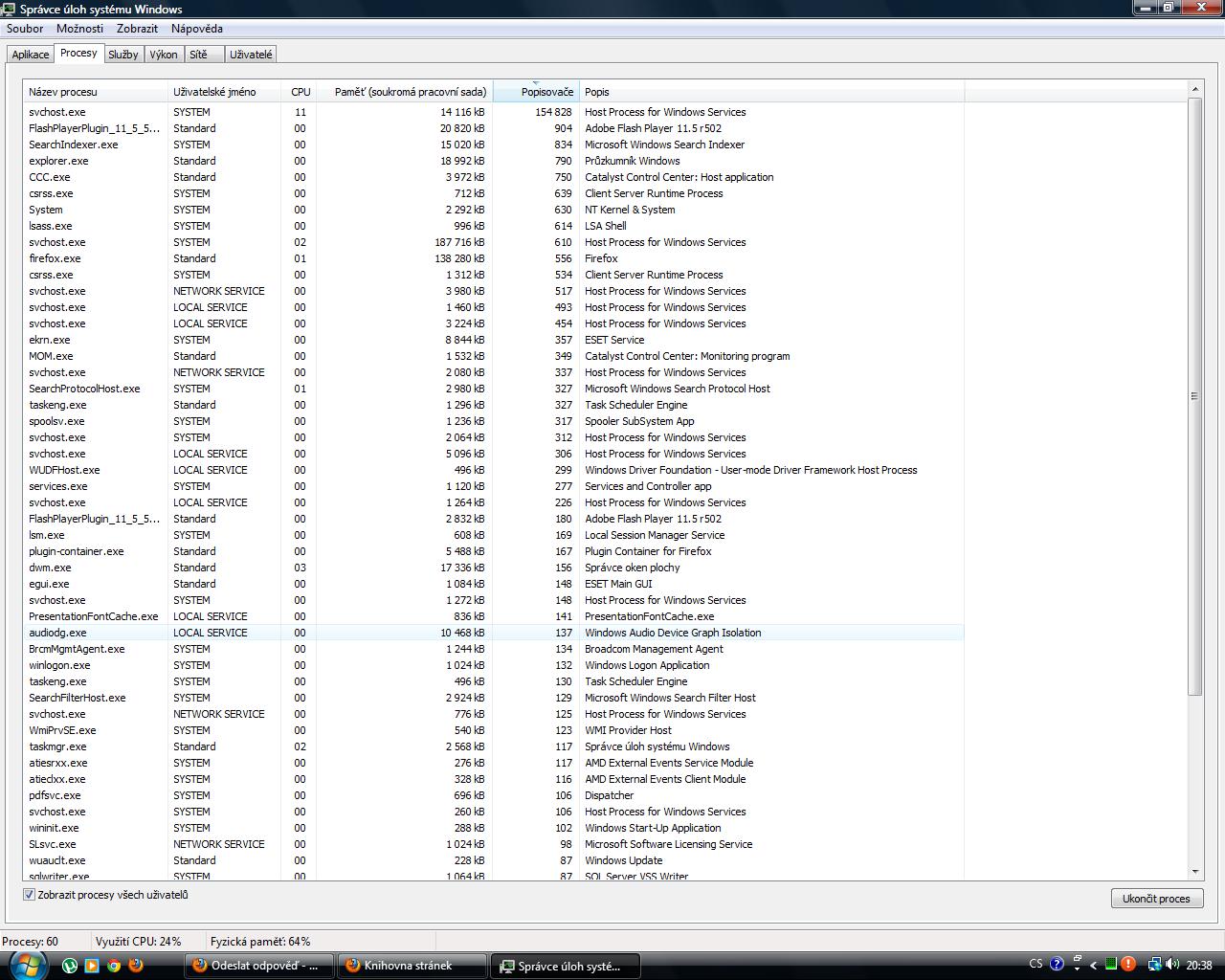Select the MOM.exe process row
Image resolution: width=1225 pixels, height=980 pixels.
[493, 356]
